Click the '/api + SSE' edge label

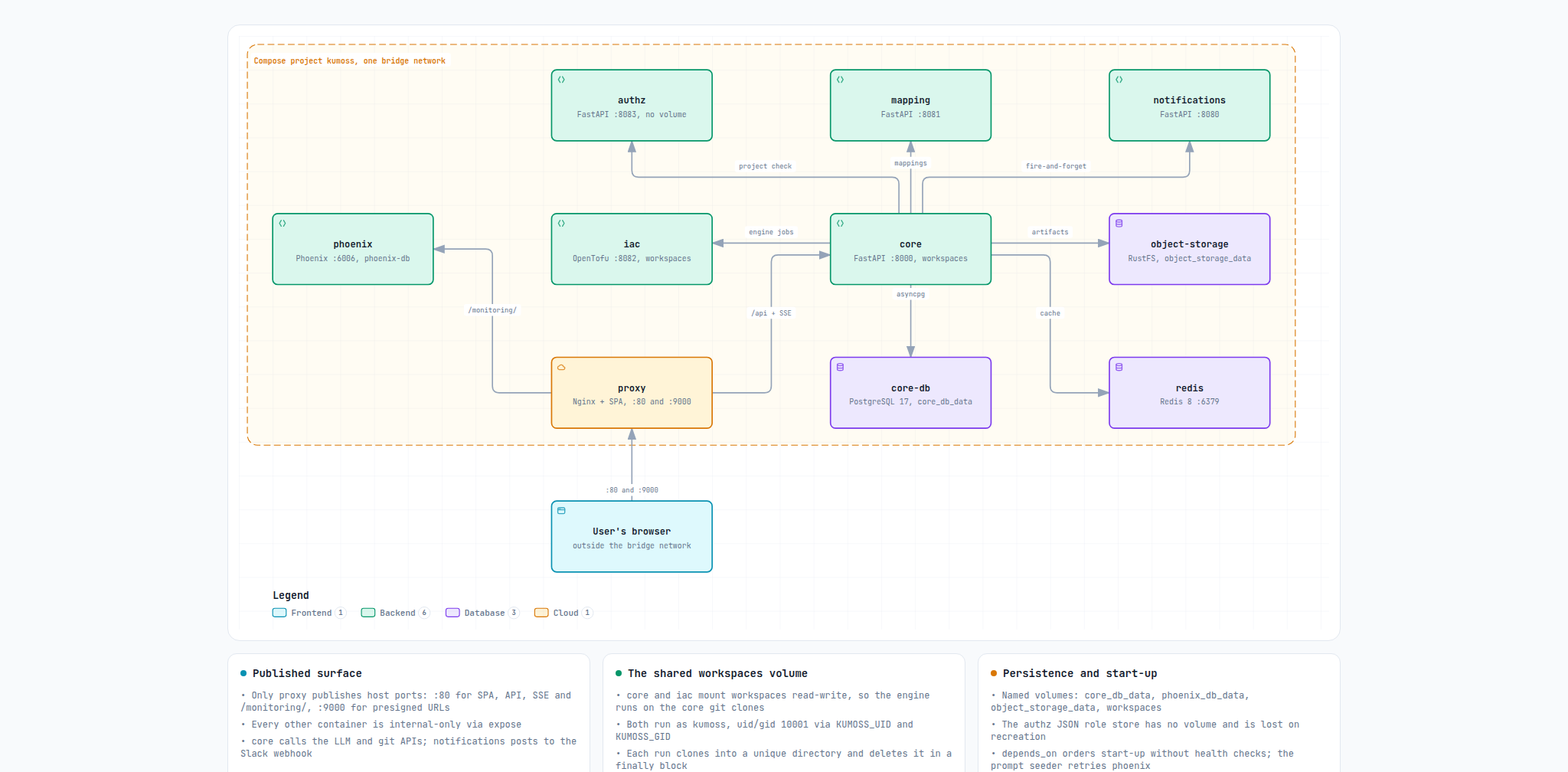pos(771,313)
